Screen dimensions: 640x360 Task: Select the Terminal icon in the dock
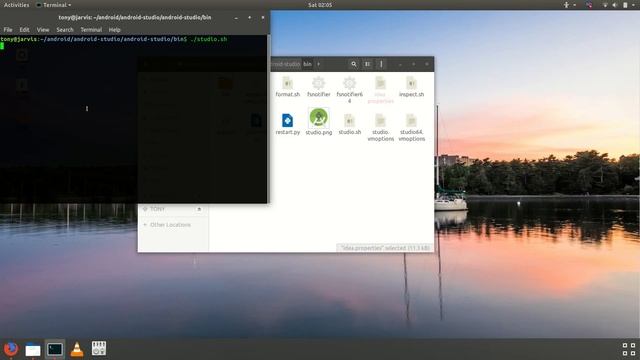[55, 349]
